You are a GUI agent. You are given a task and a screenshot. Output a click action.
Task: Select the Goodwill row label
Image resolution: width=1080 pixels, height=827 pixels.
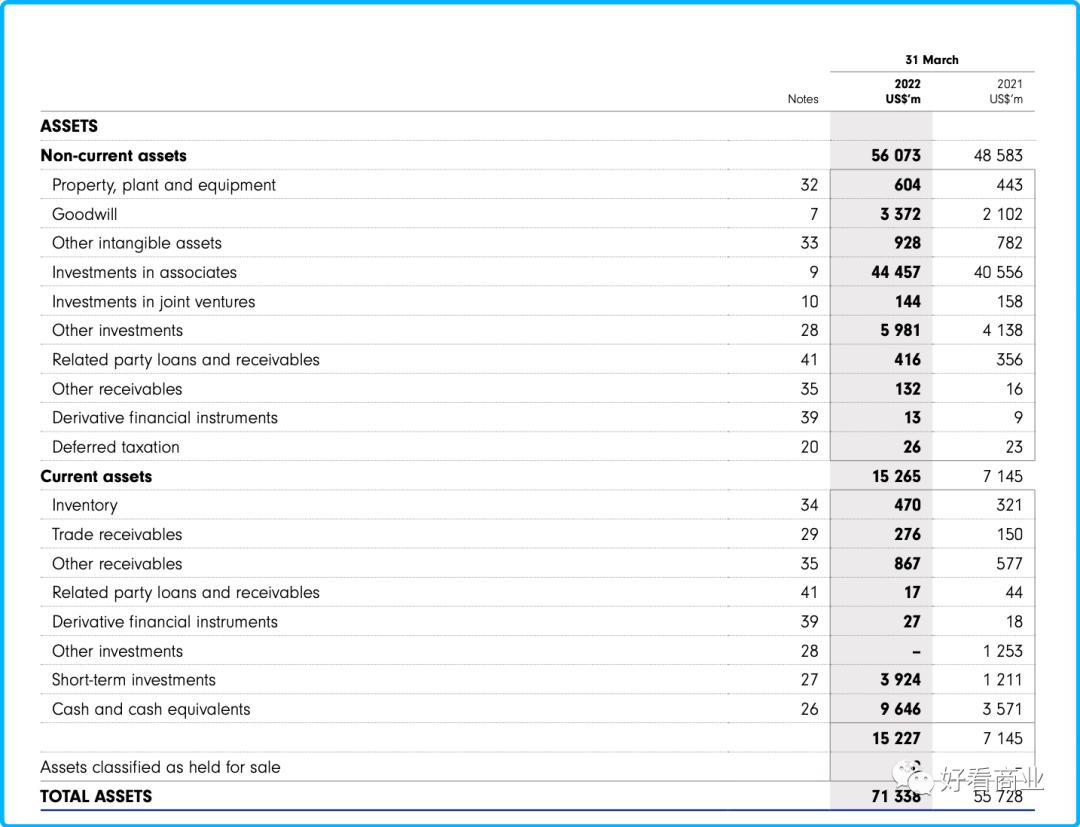[x=85, y=214]
